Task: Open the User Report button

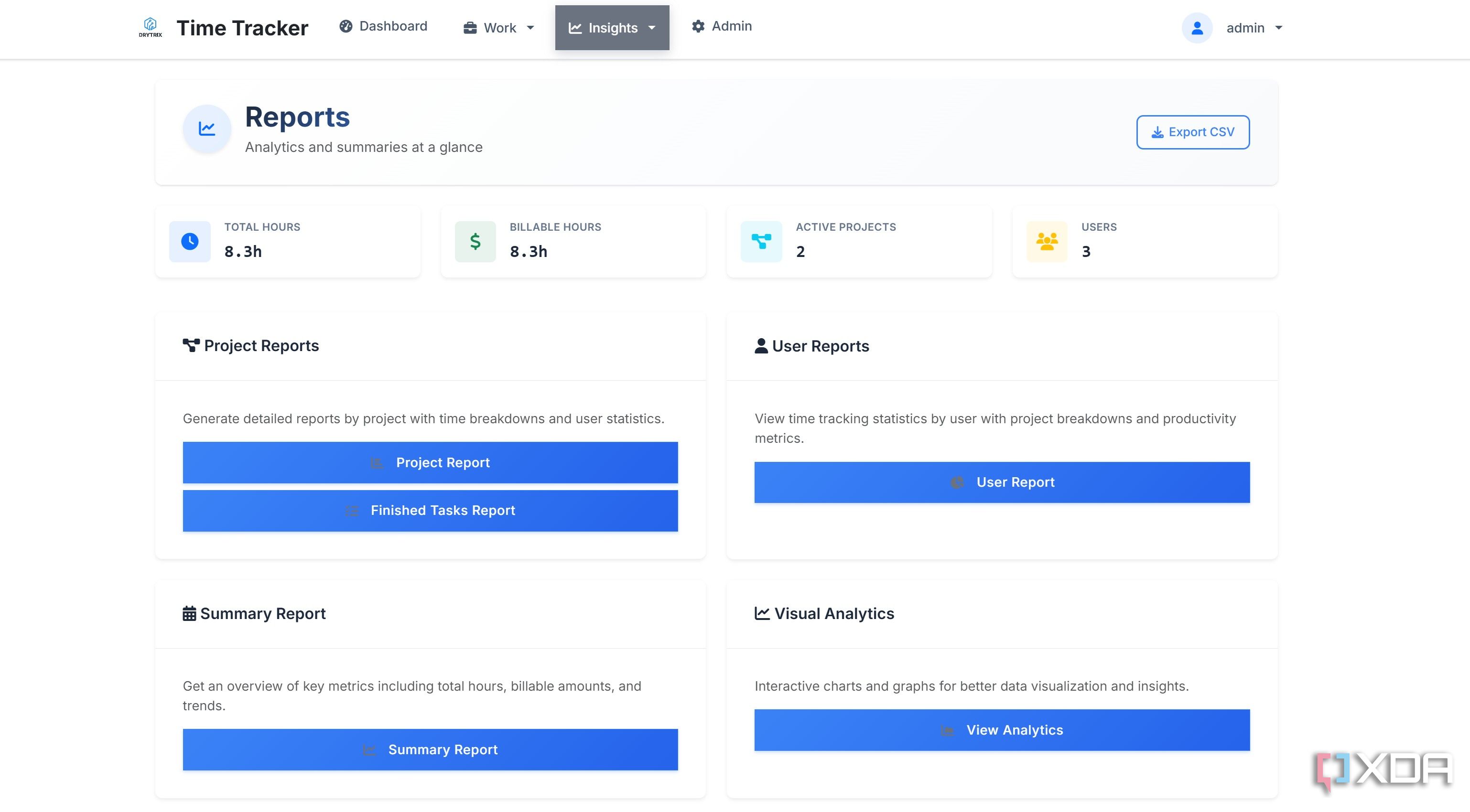Action: (x=1002, y=482)
